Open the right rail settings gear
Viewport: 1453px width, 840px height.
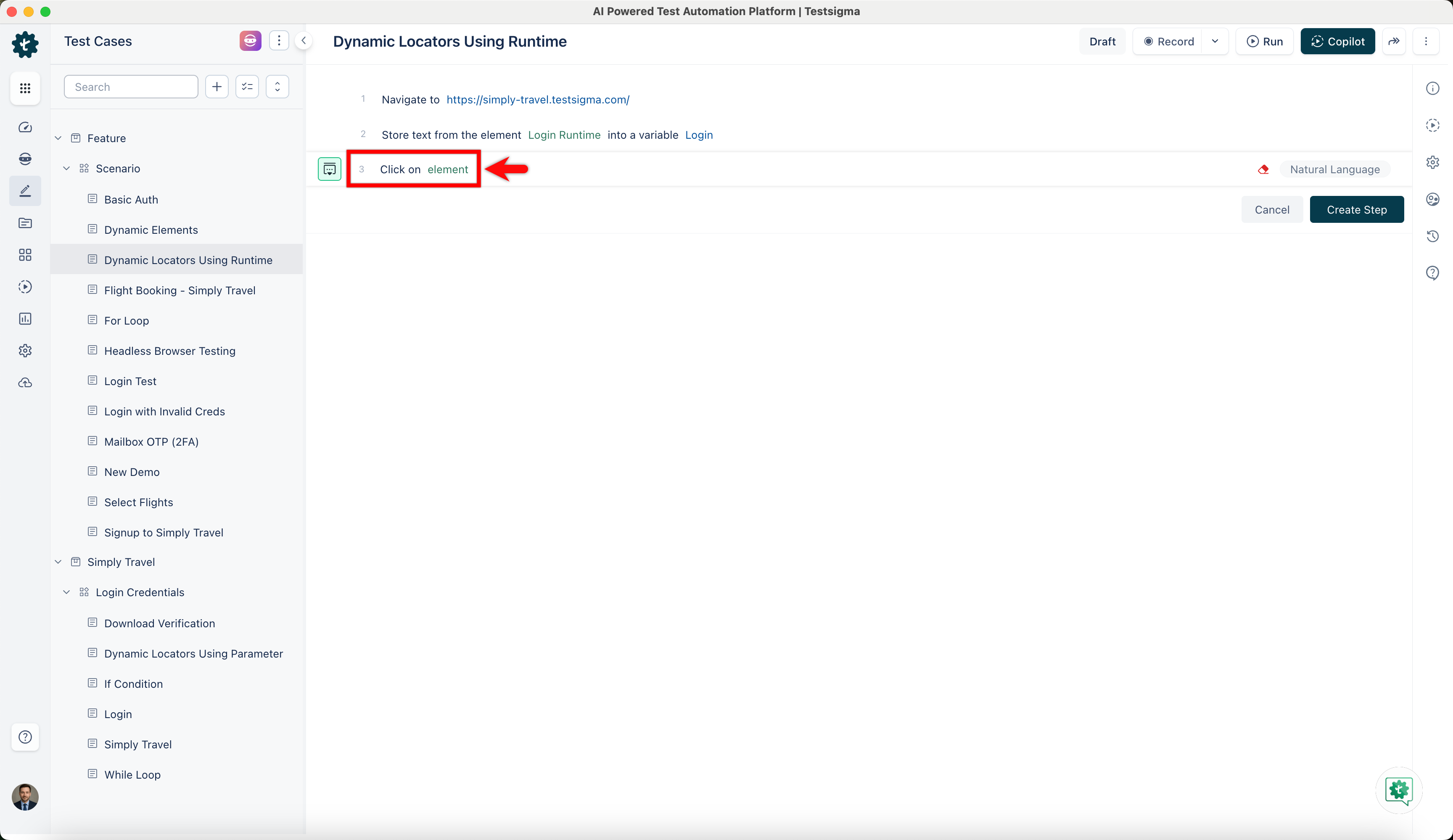tap(1433, 162)
